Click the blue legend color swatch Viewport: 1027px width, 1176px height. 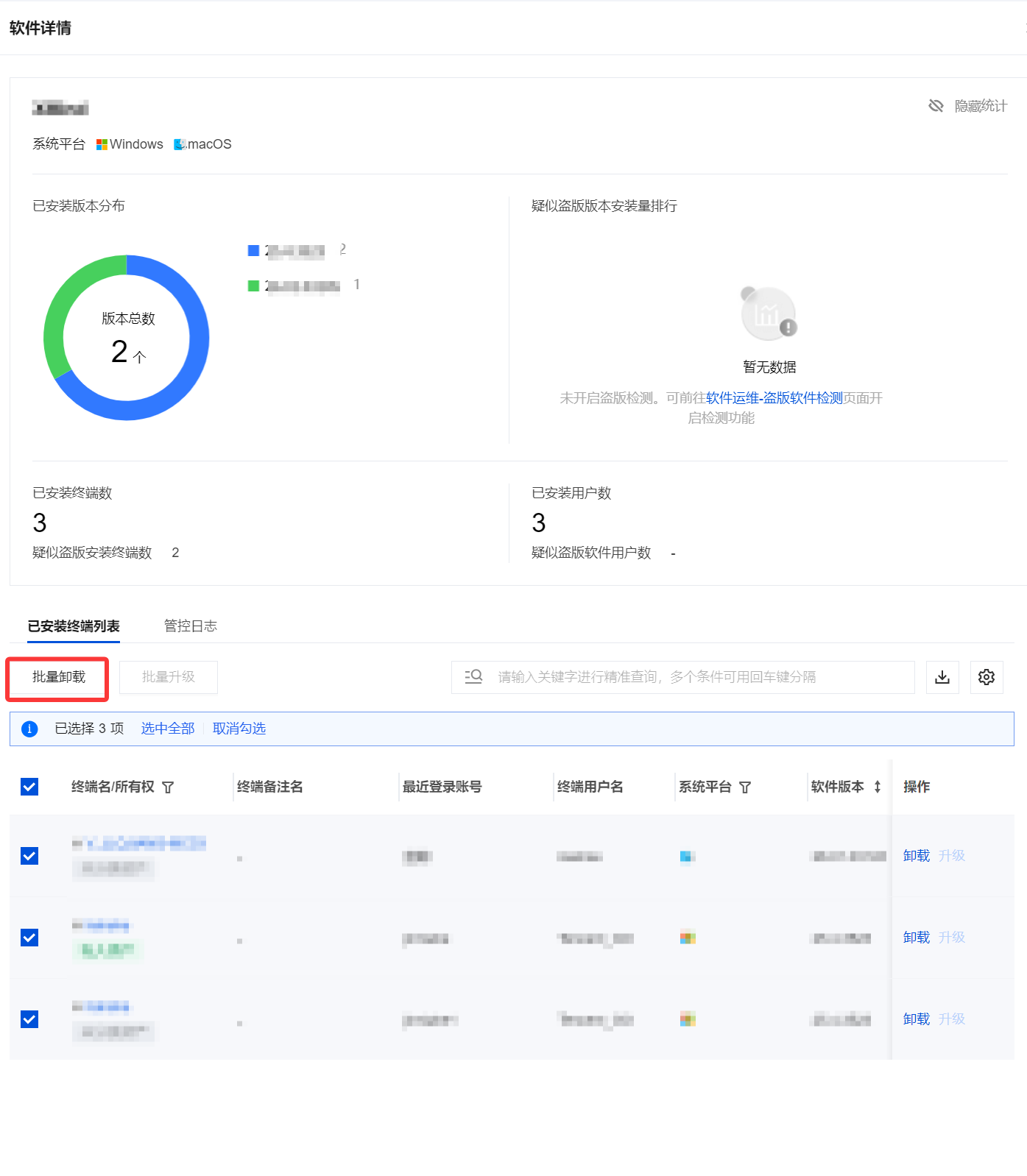point(253,251)
